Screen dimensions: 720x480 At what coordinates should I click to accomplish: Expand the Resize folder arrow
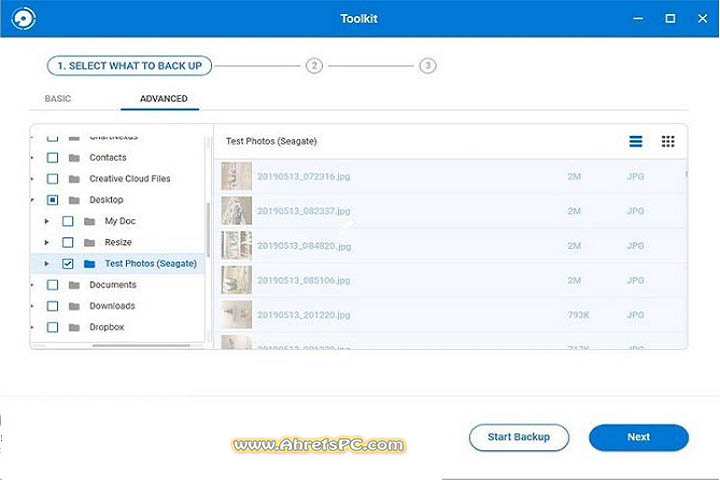(46, 243)
